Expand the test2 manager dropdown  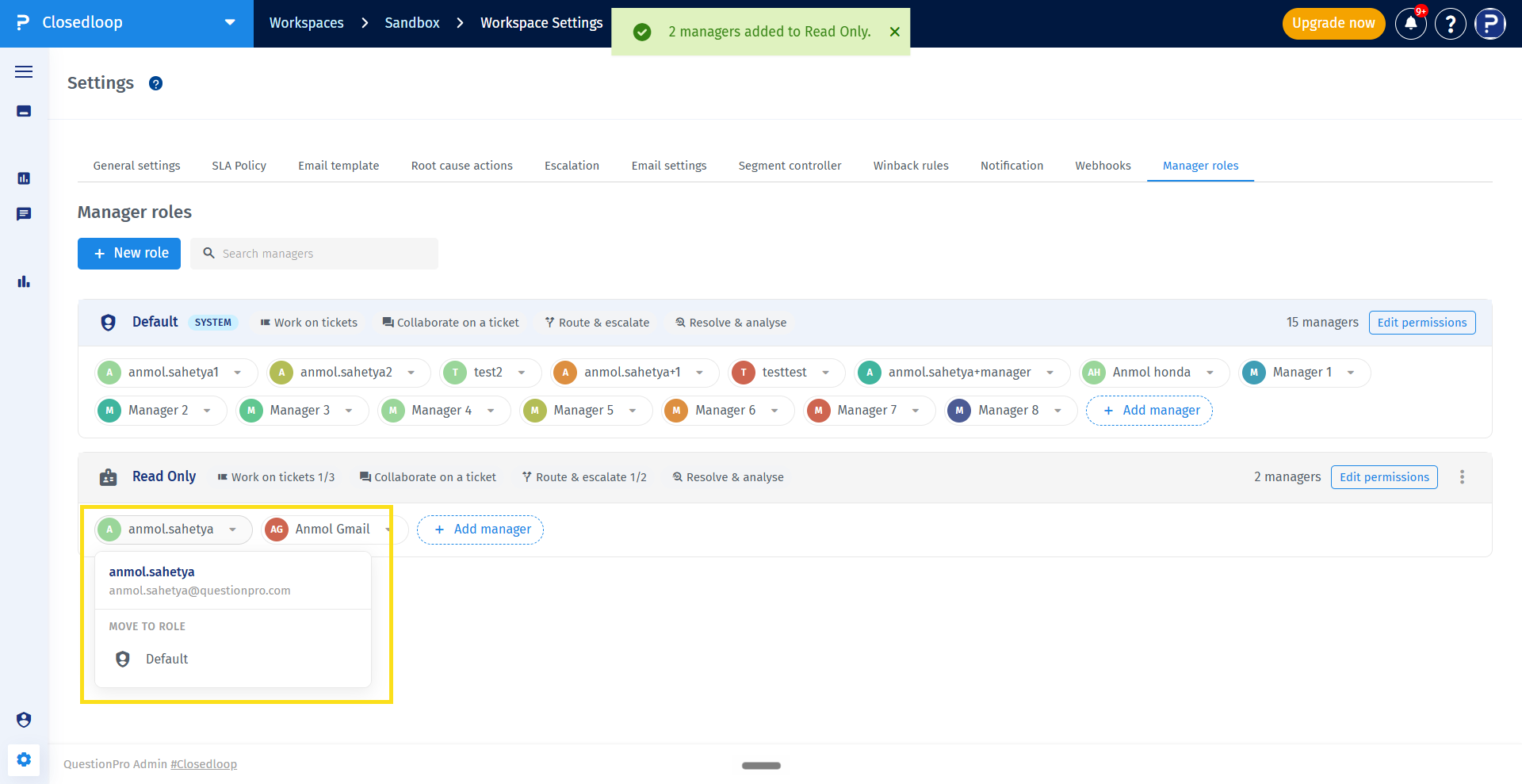coord(522,373)
